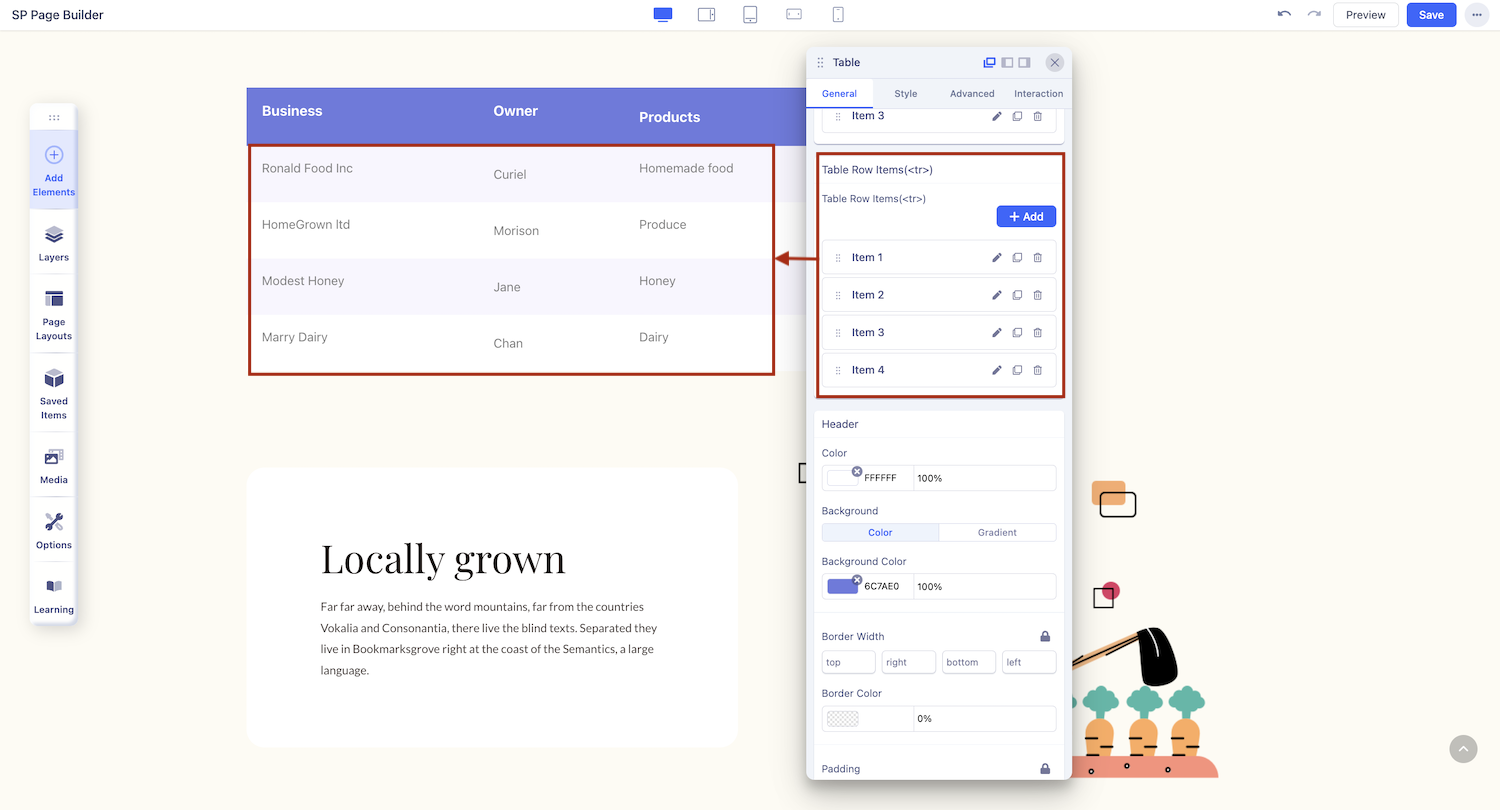Switch to the Style tab

point(905,94)
